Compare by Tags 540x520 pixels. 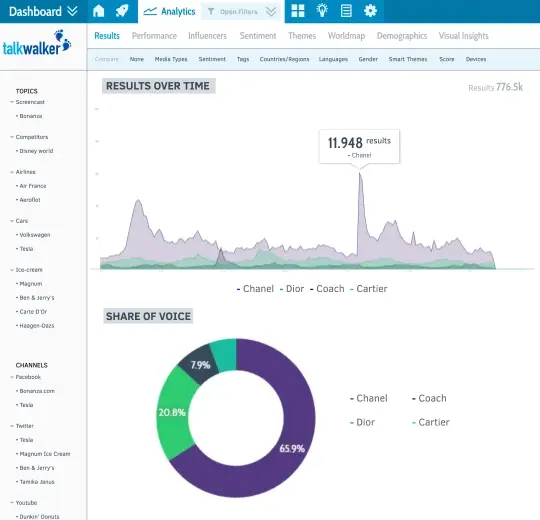[x=243, y=59]
